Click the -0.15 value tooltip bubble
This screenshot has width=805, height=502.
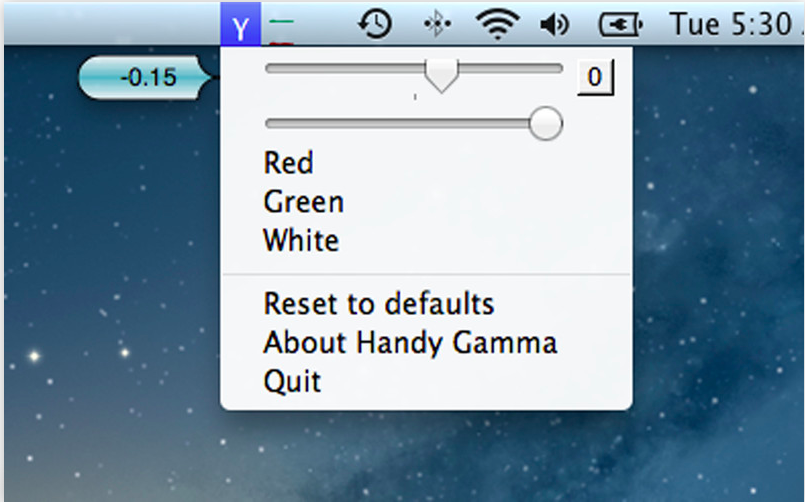[145, 78]
